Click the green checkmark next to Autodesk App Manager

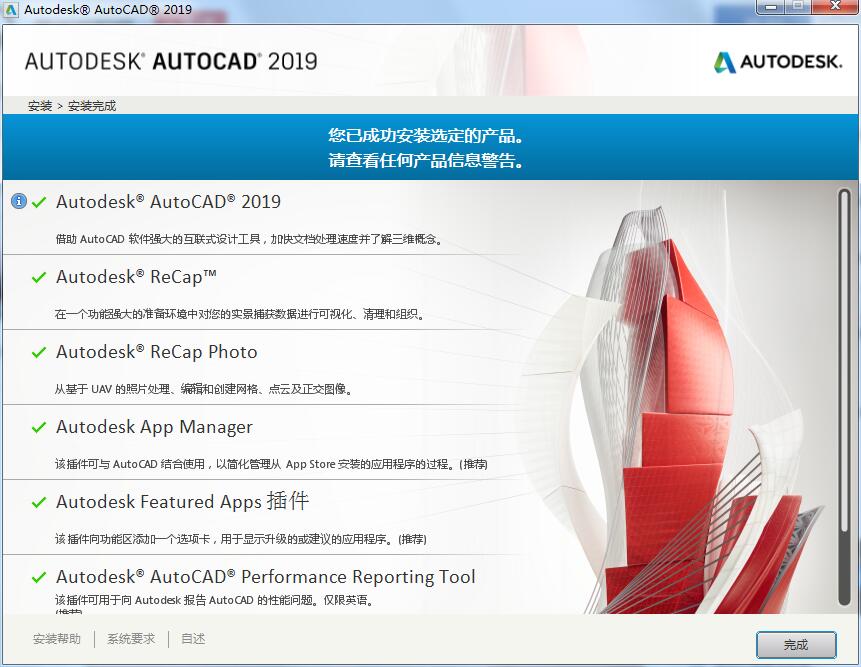pos(39,426)
